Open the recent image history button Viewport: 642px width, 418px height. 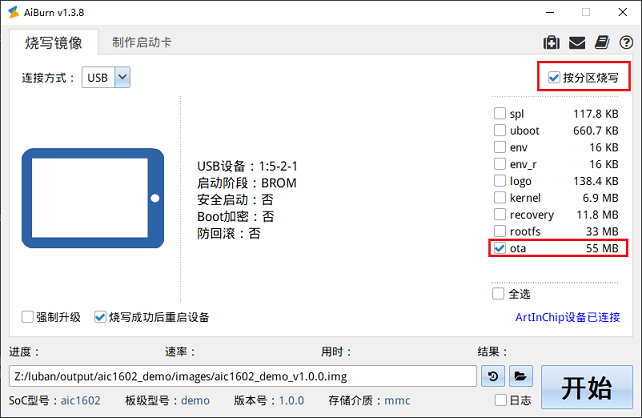click(x=493, y=376)
